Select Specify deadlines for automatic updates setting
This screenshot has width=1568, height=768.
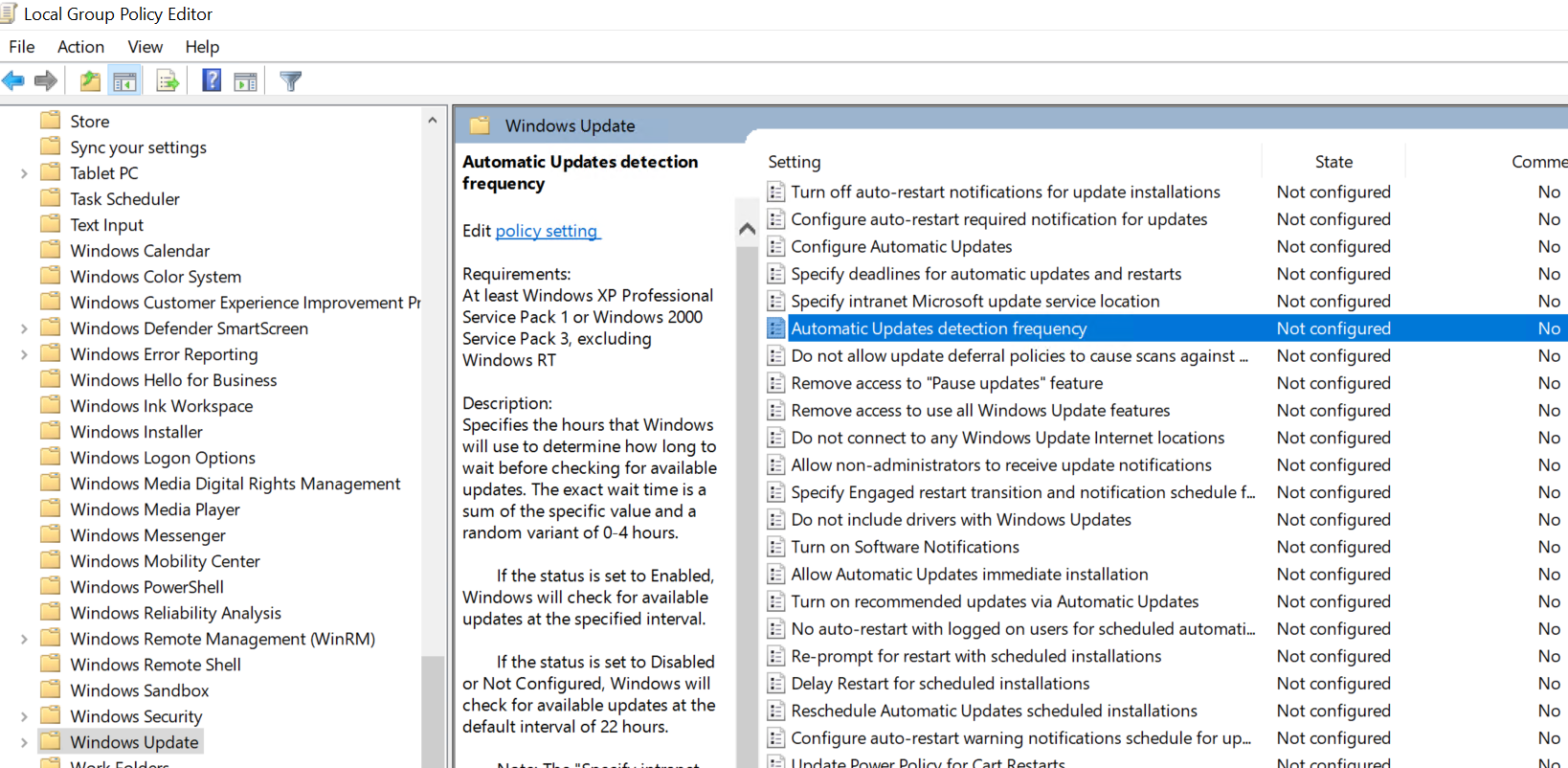(x=986, y=274)
